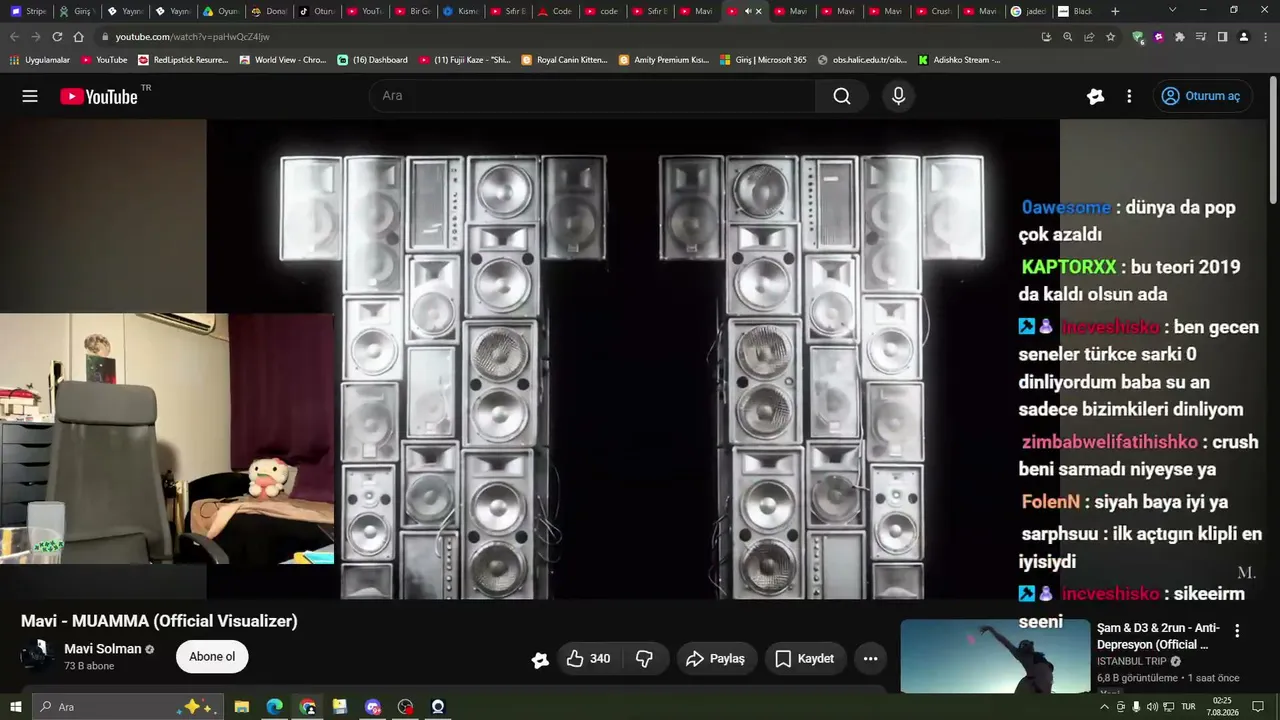Switch to the Stripe tab
This screenshot has height=720, width=1280.
[x=28, y=11]
